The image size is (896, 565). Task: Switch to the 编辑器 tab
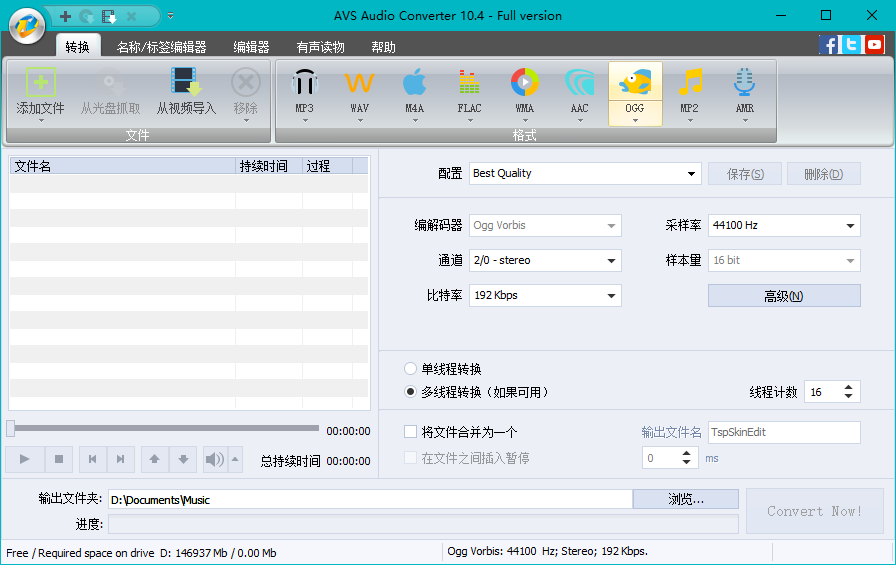coord(251,47)
